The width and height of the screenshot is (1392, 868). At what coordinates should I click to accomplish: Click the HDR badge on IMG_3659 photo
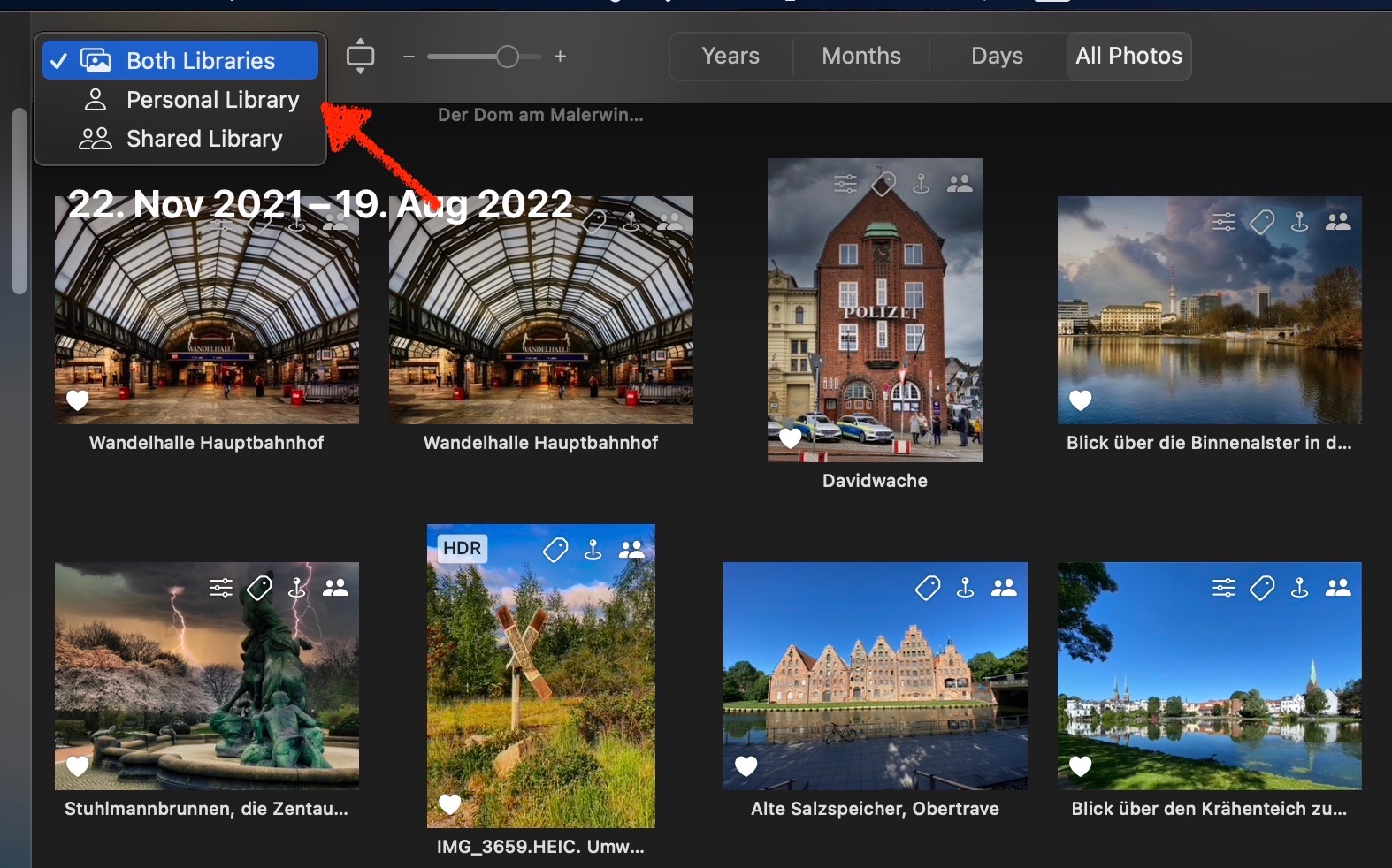pos(463,548)
